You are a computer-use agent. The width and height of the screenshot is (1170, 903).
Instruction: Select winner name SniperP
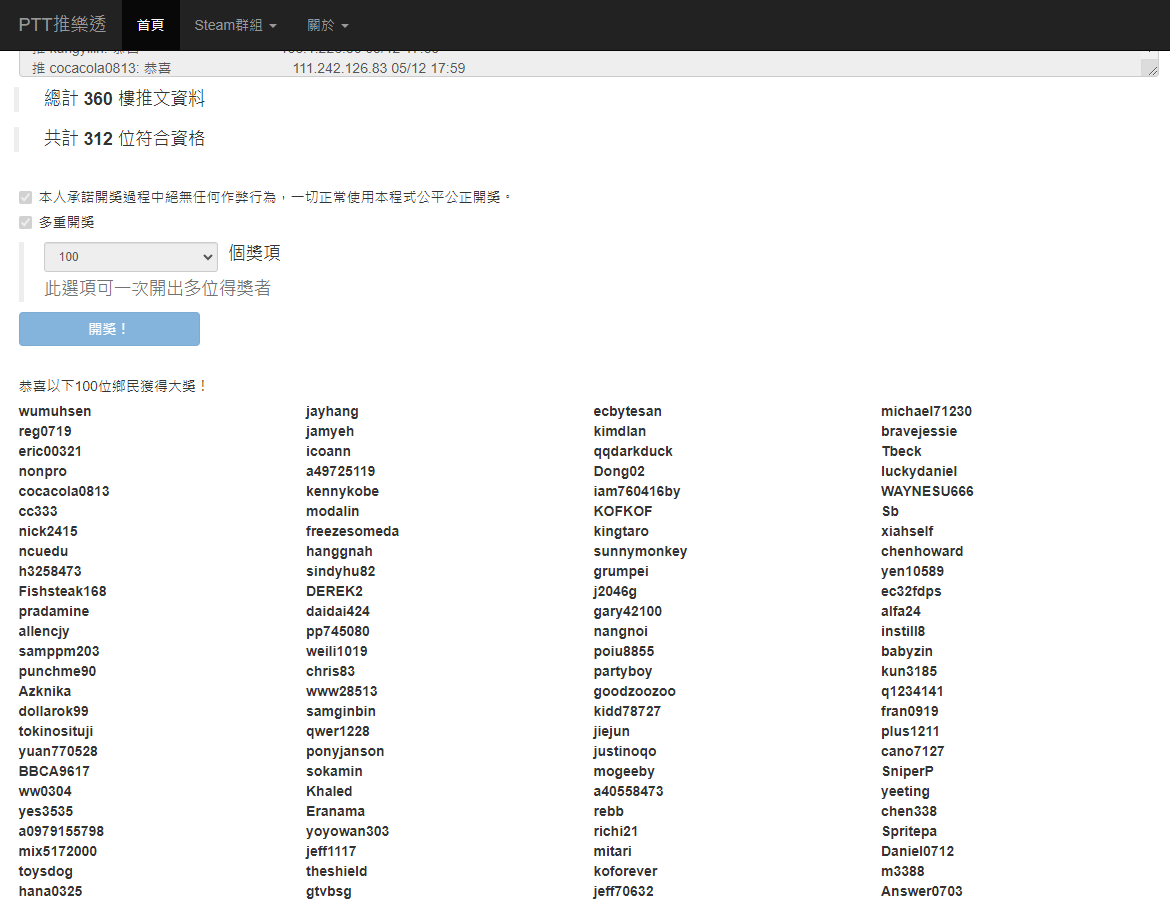coord(907,771)
